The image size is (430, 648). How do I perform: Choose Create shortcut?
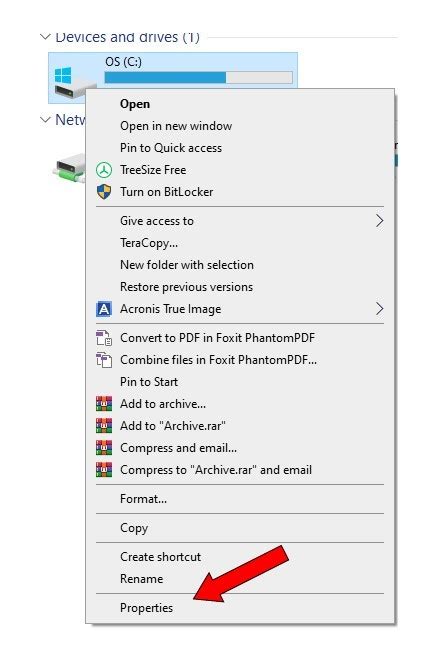click(x=160, y=557)
